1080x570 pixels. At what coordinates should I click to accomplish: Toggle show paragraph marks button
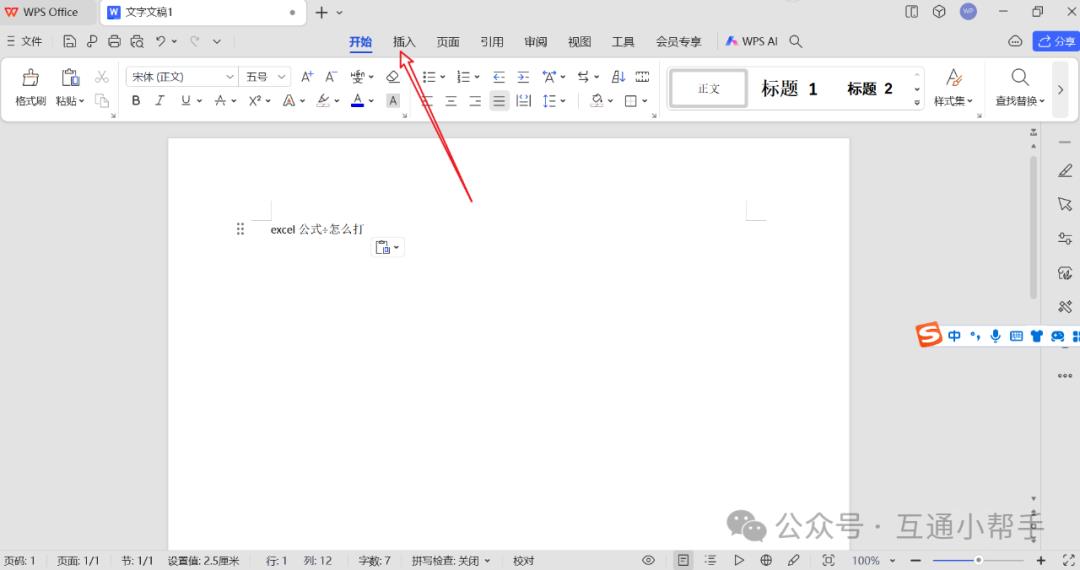584,76
